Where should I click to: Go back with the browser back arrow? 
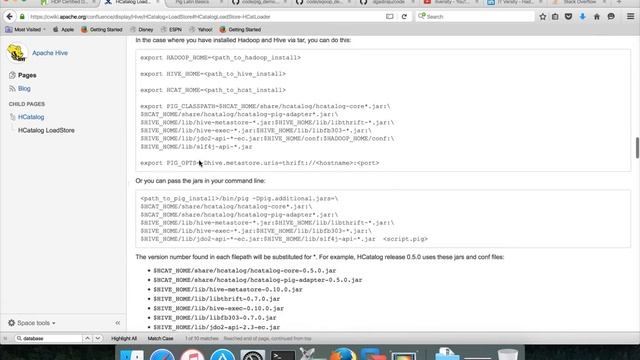[x=10, y=17]
